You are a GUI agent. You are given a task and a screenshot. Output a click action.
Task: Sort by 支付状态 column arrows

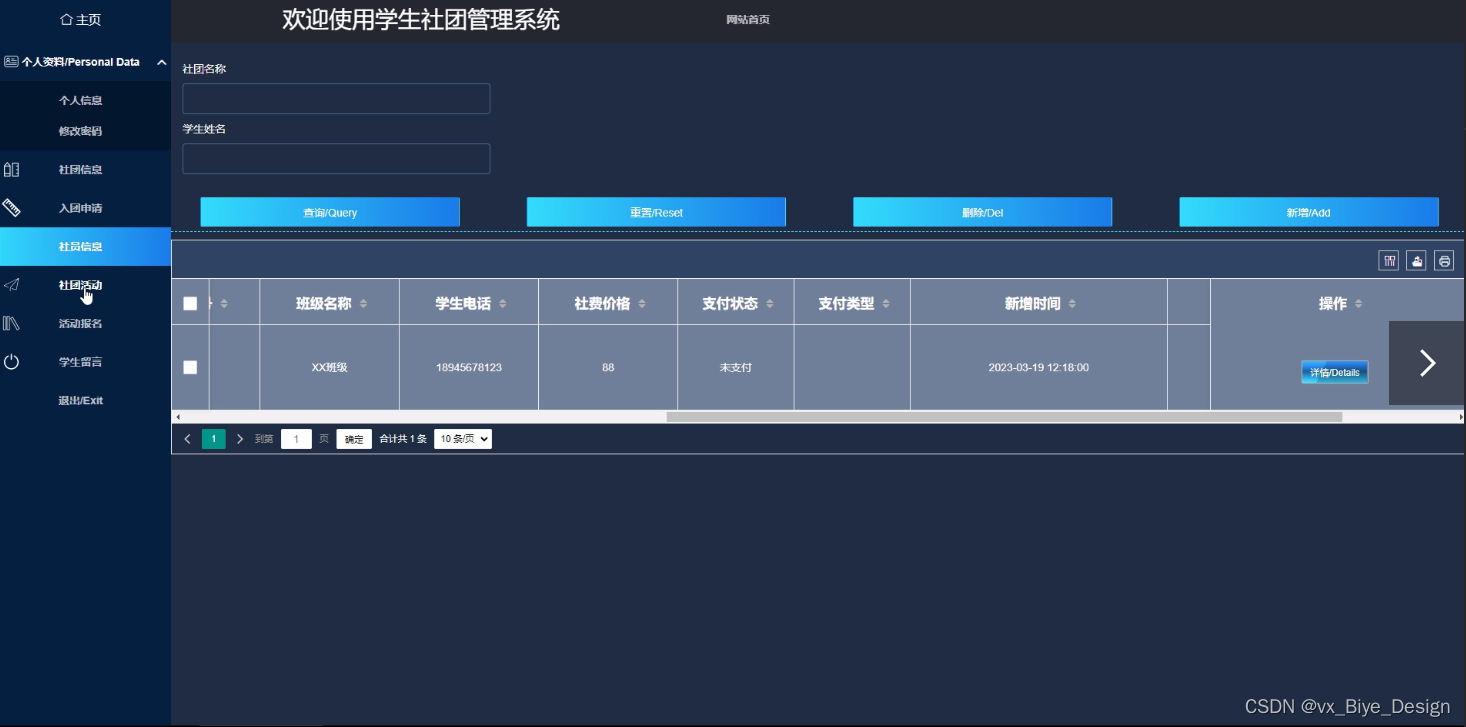click(x=769, y=304)
